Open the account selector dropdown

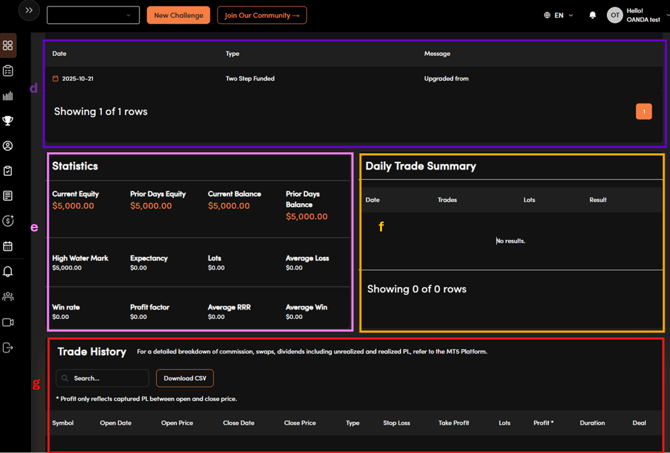point(93,15)
